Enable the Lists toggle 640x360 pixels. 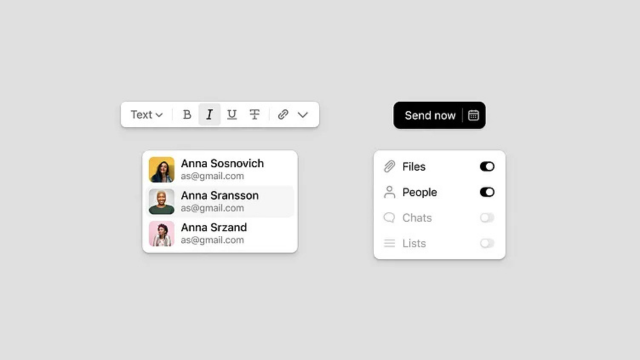coord(487,243)
